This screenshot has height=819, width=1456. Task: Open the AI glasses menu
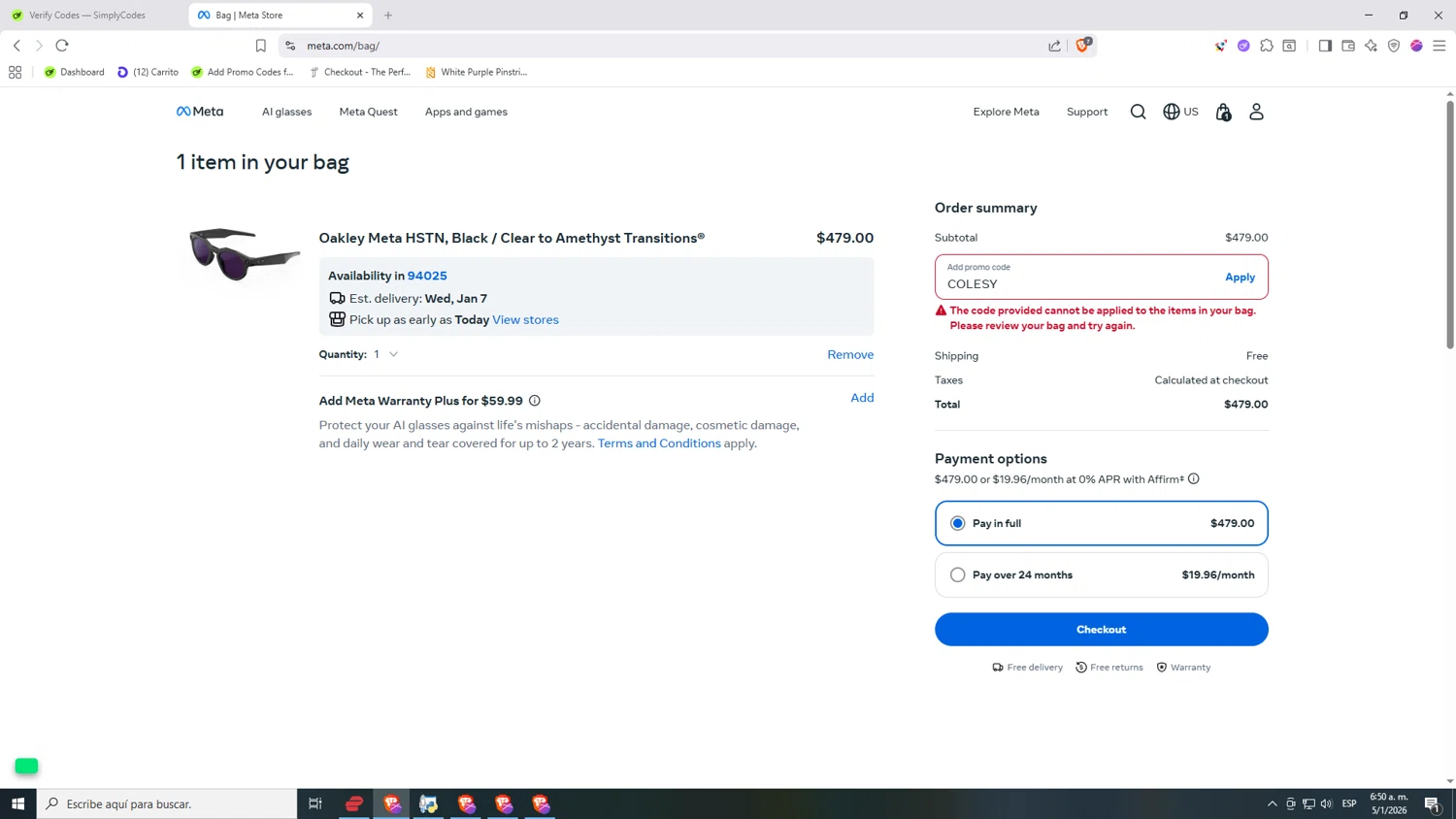pos(286,112)
